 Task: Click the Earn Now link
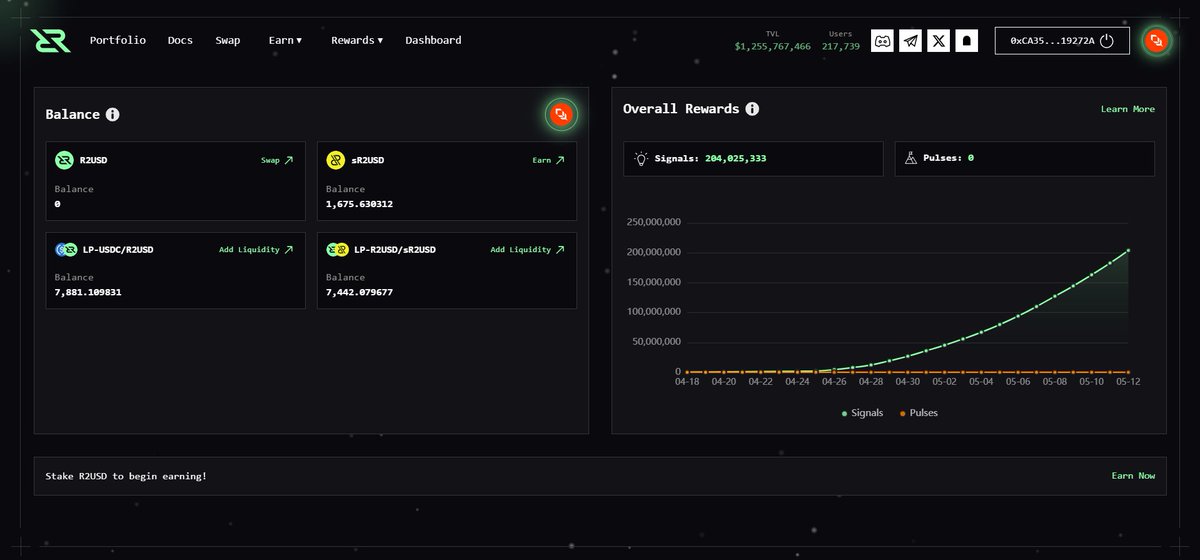pos(1133,476)
